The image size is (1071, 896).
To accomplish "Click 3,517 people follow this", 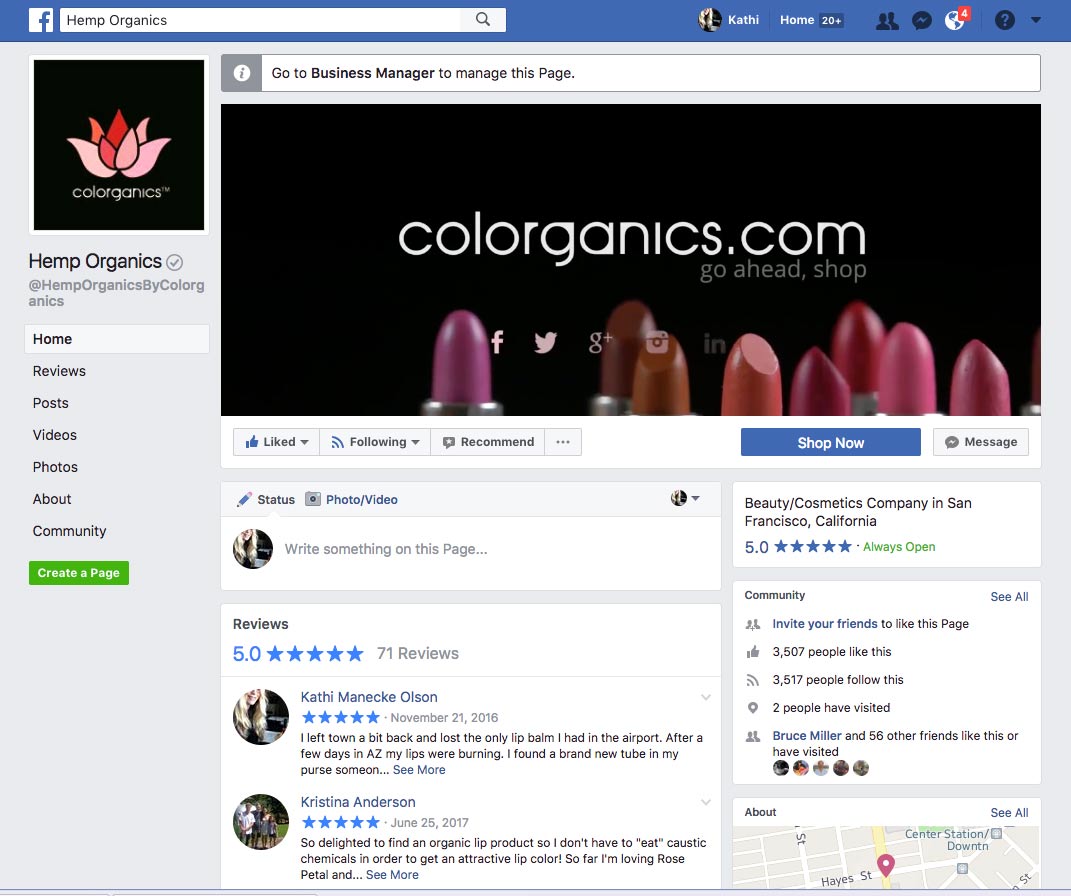I will click(x=837, y=680).
